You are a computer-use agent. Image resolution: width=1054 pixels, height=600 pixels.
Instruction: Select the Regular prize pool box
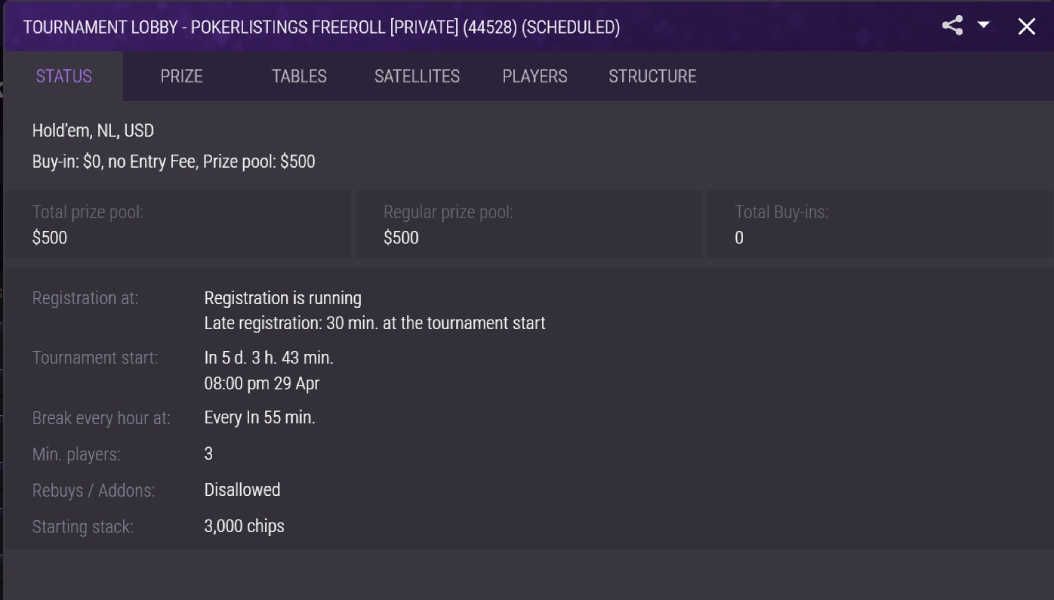(x=529, y=224)
